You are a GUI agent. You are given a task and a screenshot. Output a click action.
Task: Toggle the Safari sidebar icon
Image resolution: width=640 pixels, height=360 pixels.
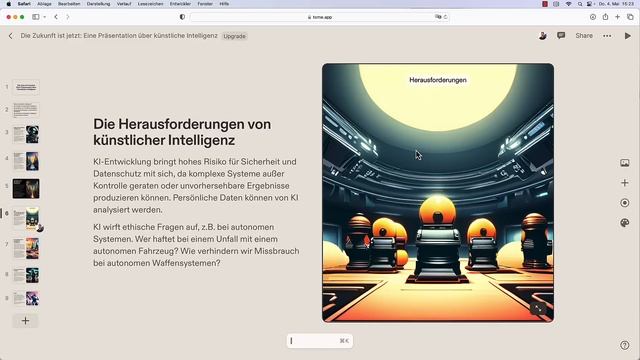(x=36, y=17)
